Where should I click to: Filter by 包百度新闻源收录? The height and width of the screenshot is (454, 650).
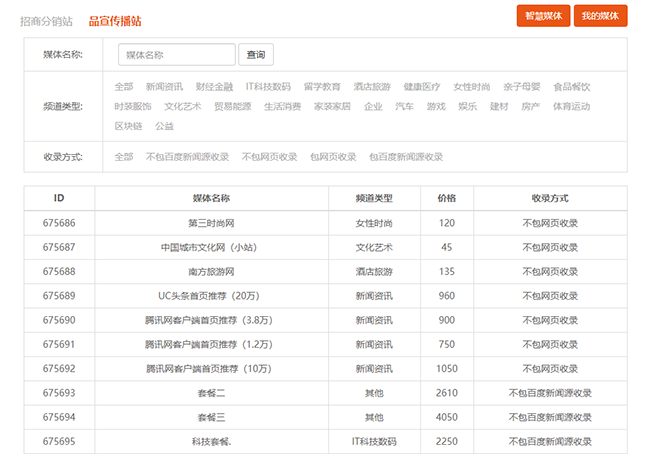406,157
